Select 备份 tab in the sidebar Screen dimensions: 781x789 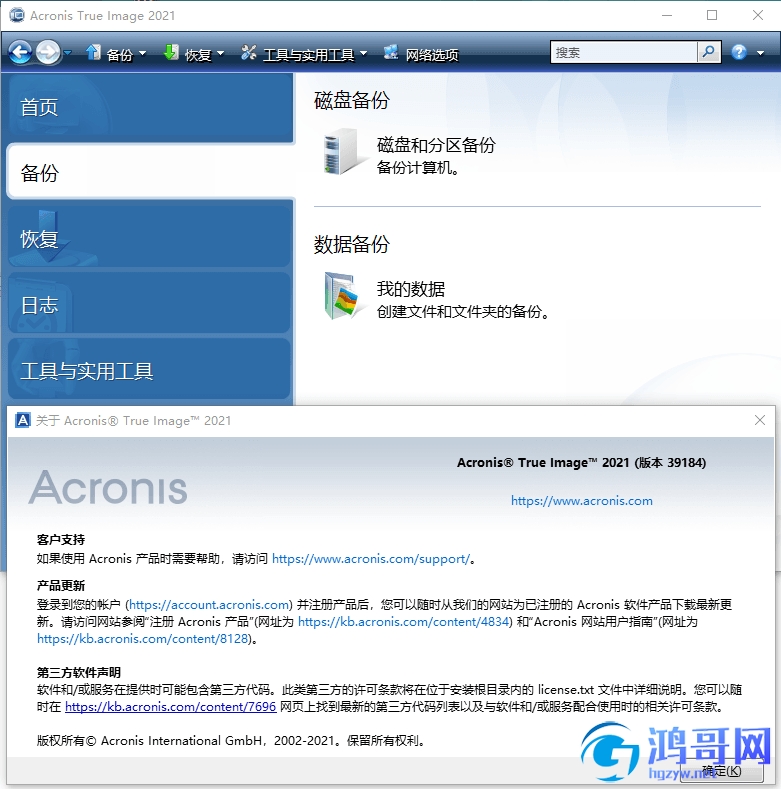click(150, 173)
